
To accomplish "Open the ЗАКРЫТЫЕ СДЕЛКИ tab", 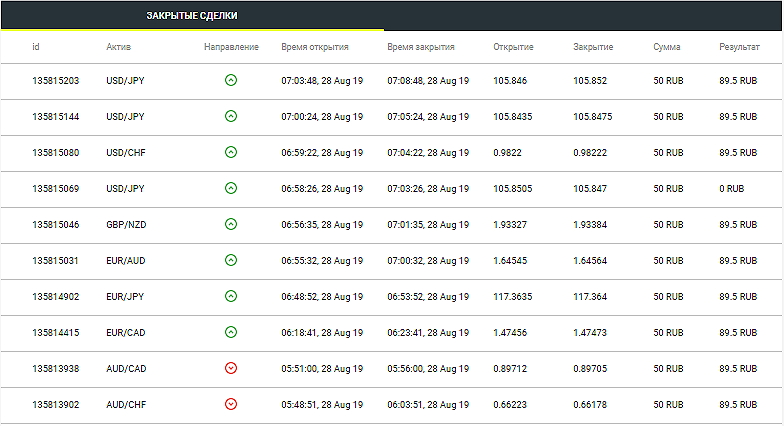I will [192, 16].
